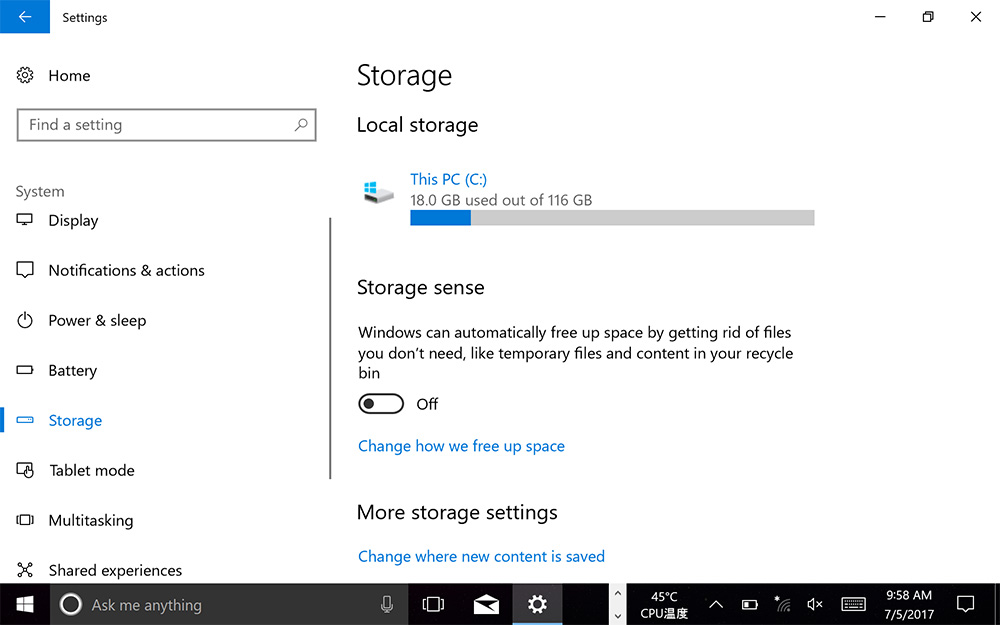This screenshot has width=1000, height=625.
Task: Open the Wi-Fi network tray icon
Action: click(783, 604)
